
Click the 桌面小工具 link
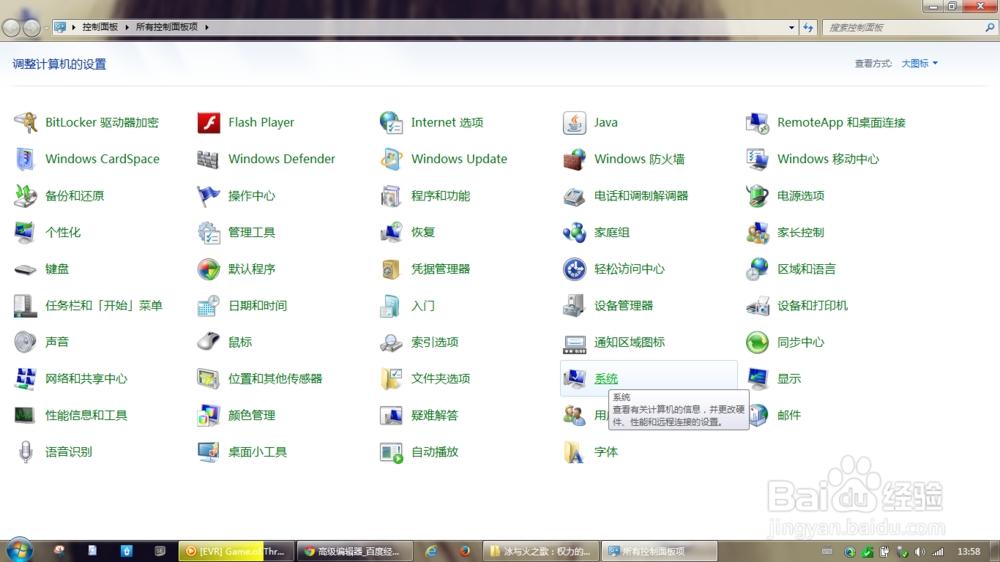coord(258,452)
